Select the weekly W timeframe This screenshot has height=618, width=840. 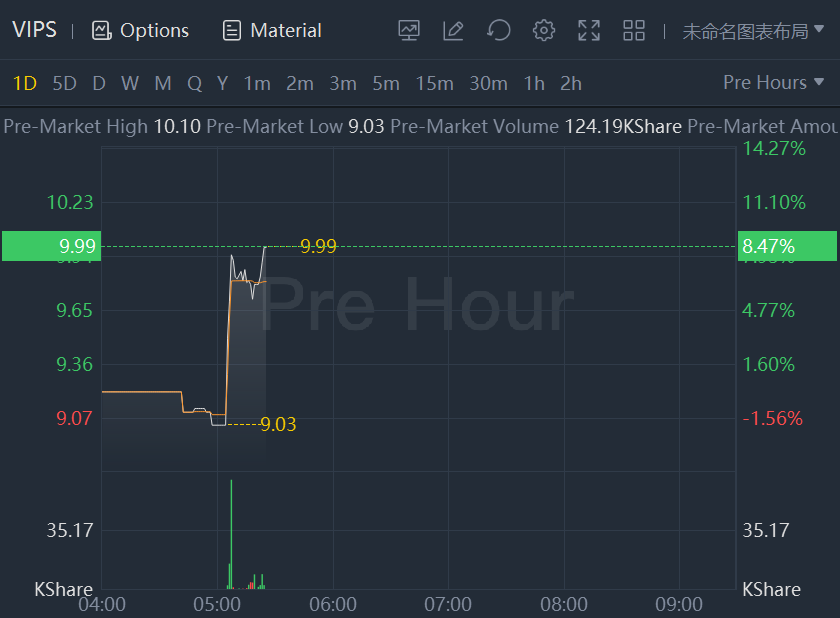[130, 83]
